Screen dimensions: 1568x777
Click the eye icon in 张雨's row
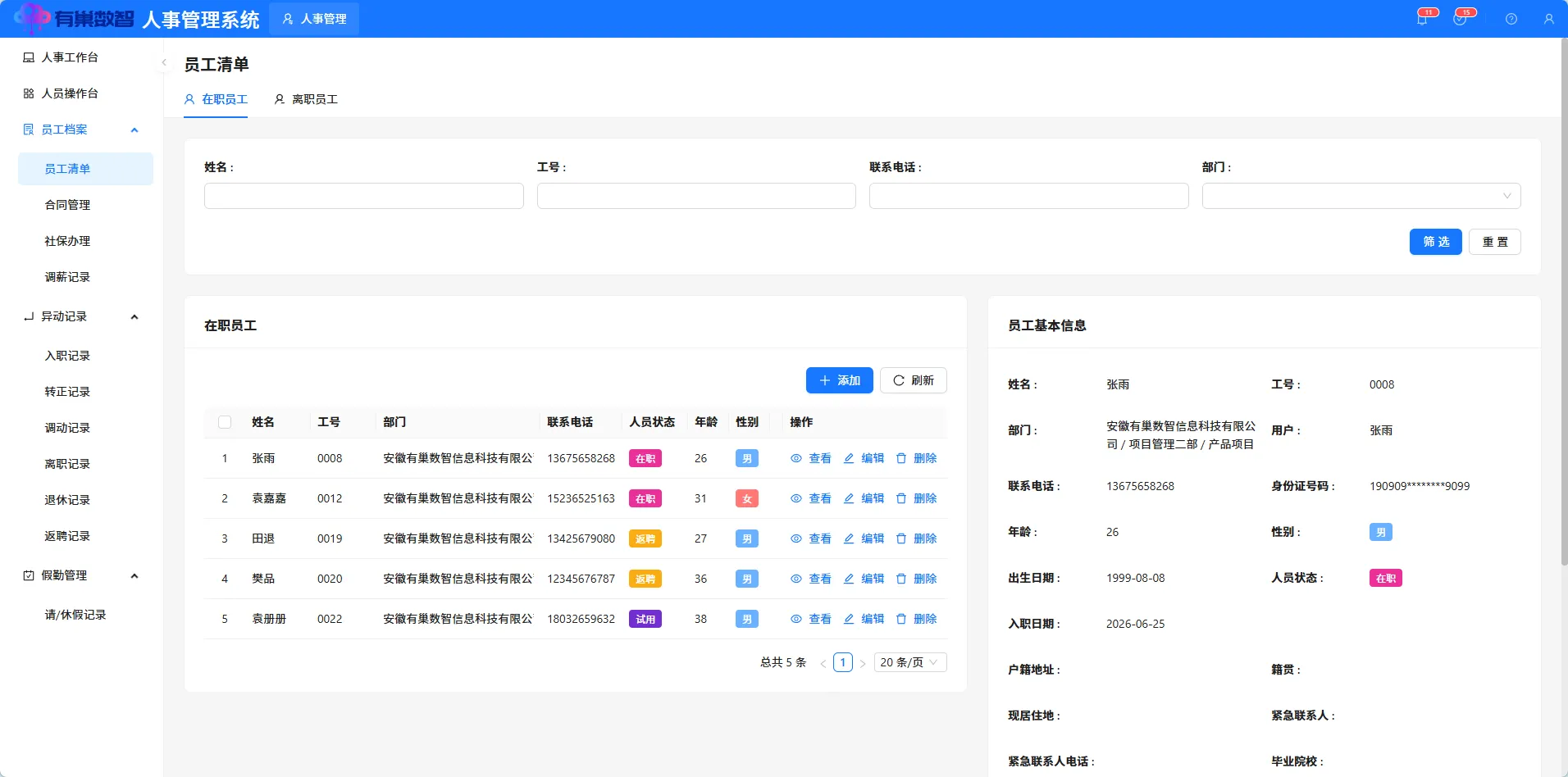tap(795, 458)
